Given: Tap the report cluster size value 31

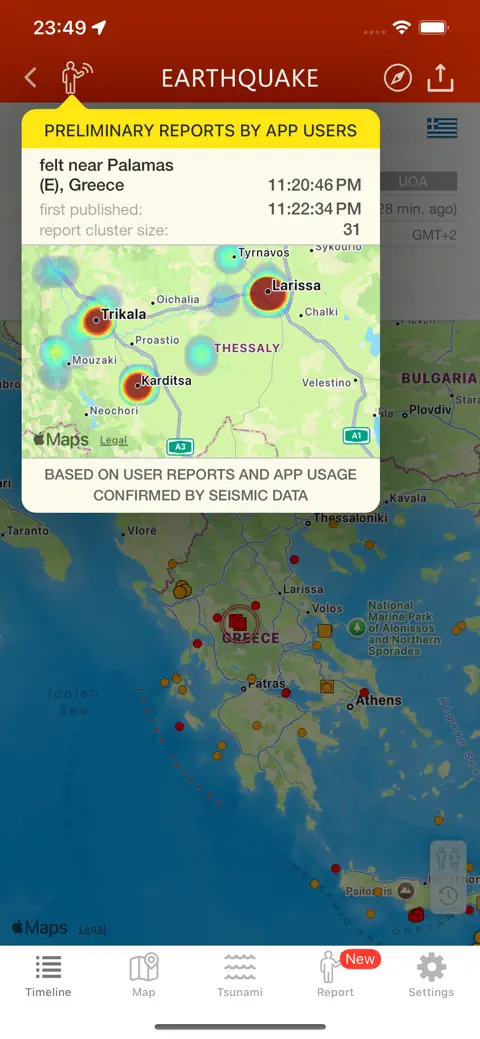Looking at the screenshot, I should [x=351, y=230].
